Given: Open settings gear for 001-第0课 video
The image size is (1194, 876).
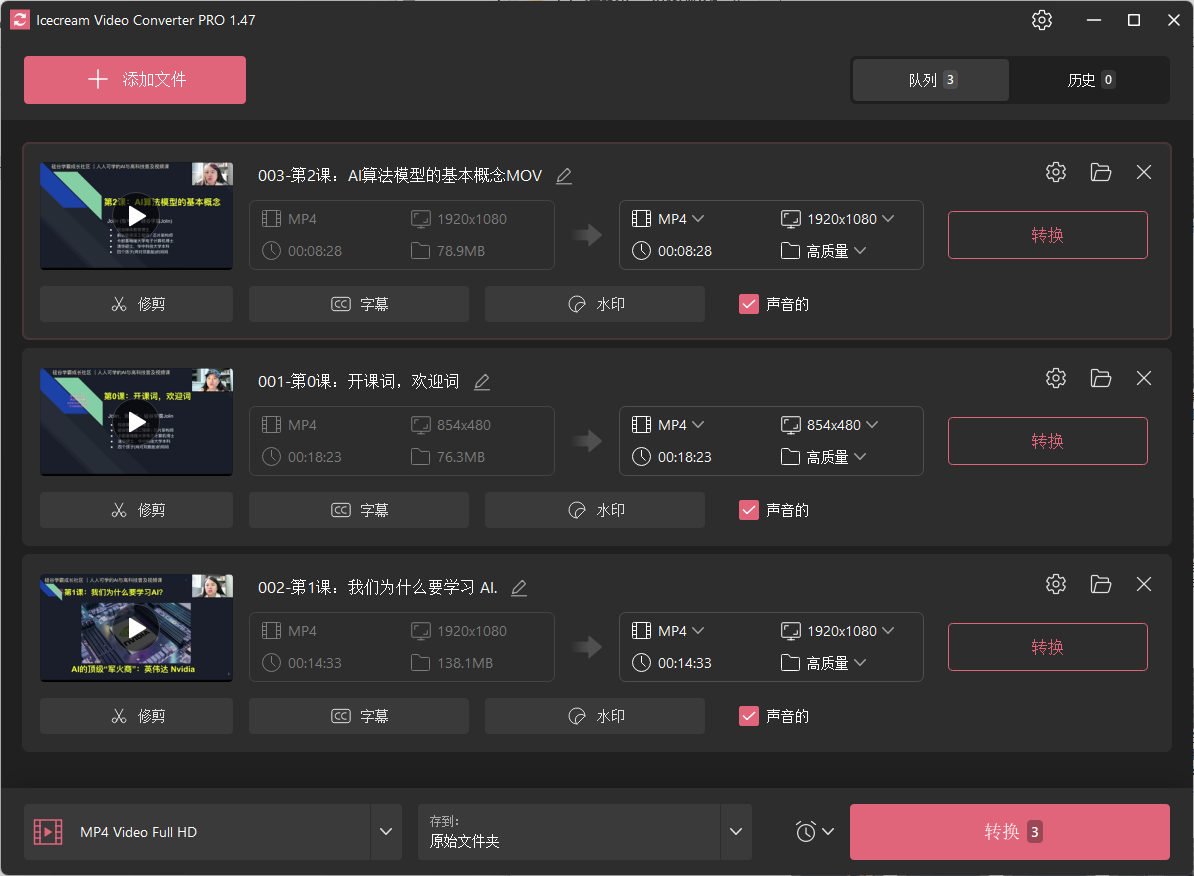Looking at the screenshot, I should [1056, 378].
